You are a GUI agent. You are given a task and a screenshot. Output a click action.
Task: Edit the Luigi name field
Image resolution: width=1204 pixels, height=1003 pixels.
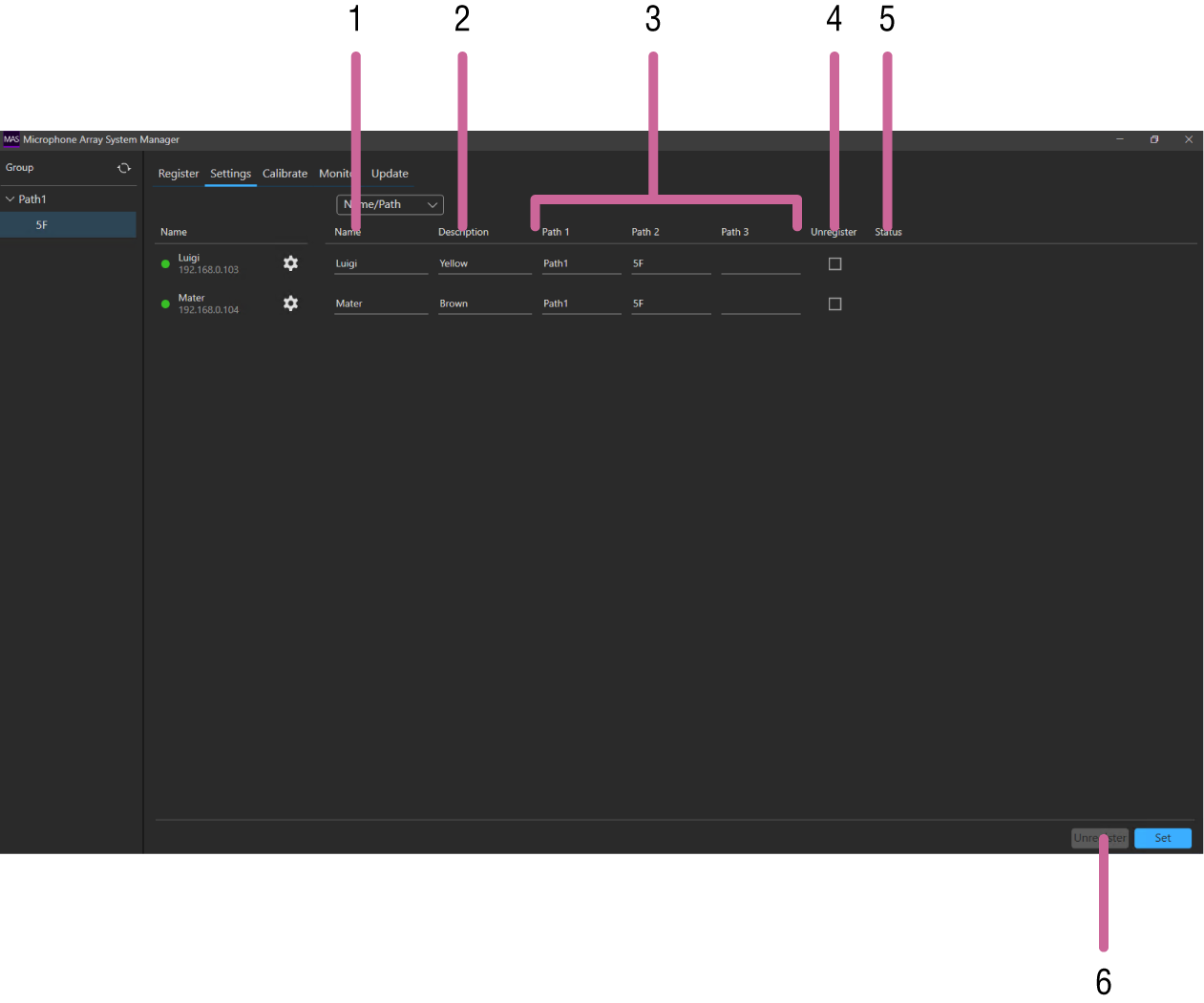(380, 264)
